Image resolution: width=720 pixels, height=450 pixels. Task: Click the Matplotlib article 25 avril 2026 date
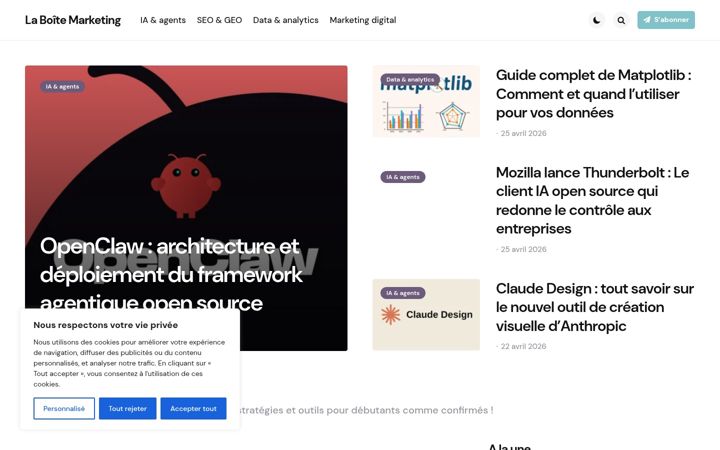tap(523, 133)
